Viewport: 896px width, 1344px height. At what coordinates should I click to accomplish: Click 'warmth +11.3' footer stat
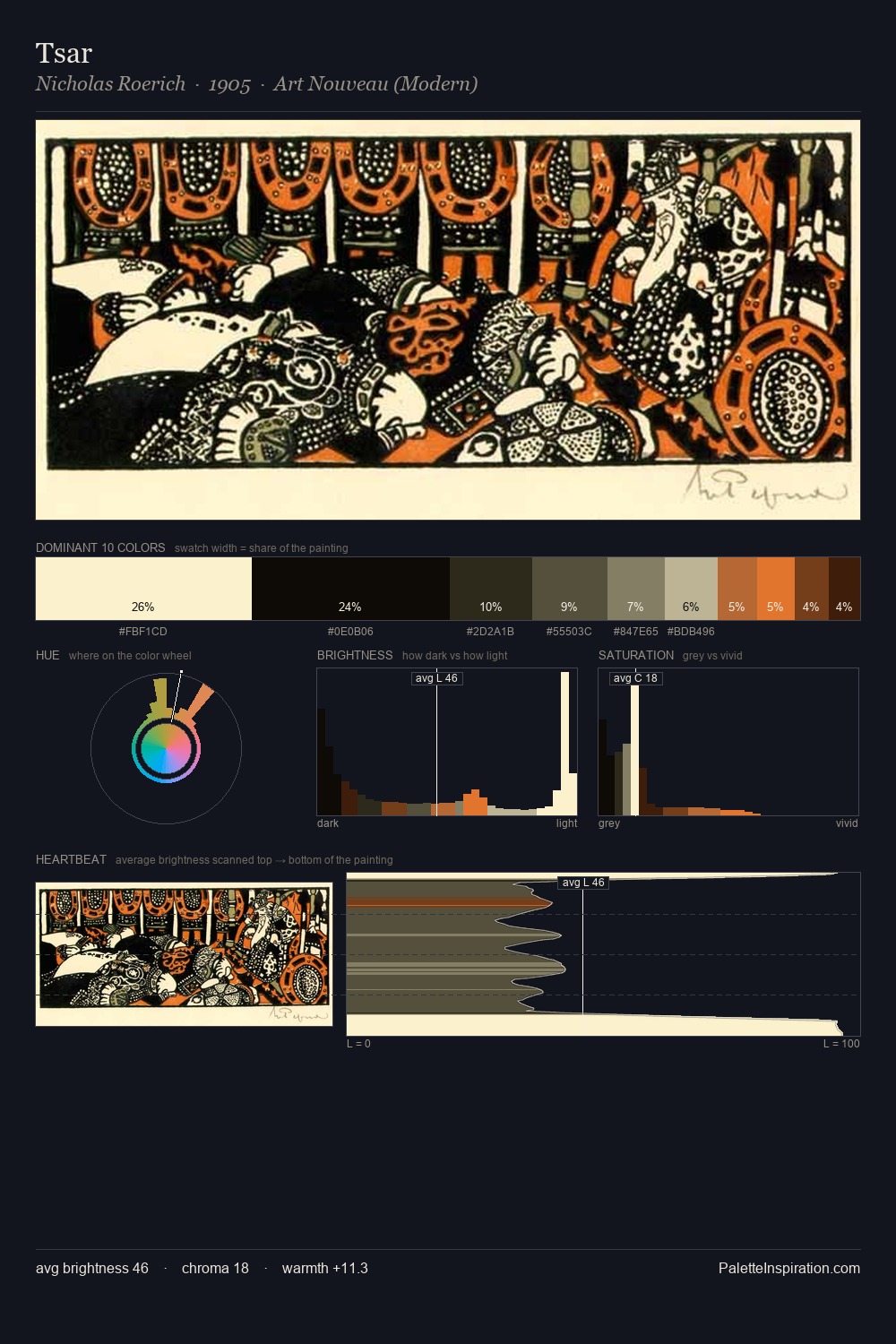pyautogui.click(x=325, y=1268)
